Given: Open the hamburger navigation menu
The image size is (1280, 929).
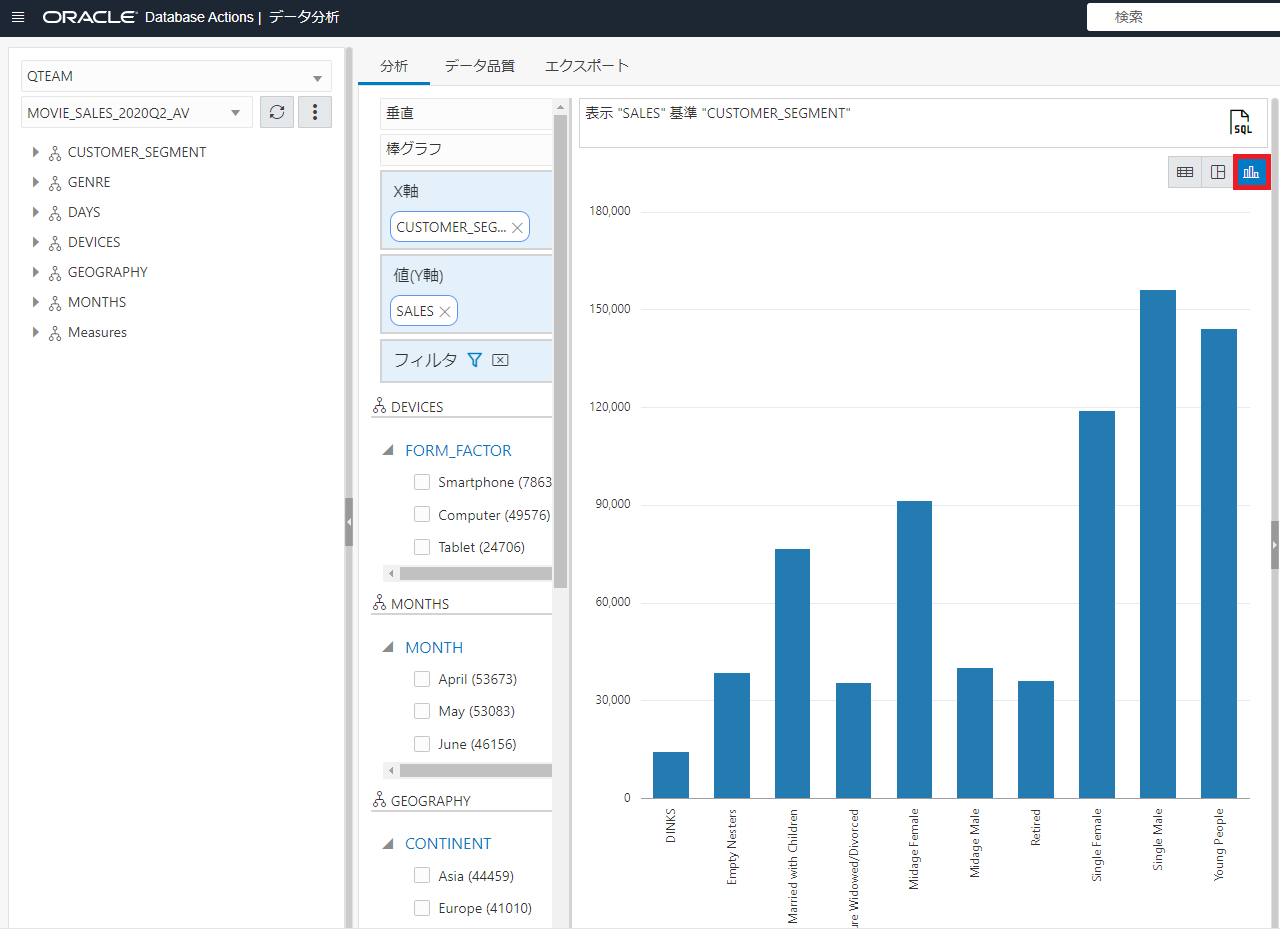Looking at the screenshot, I should pos(18,18).
